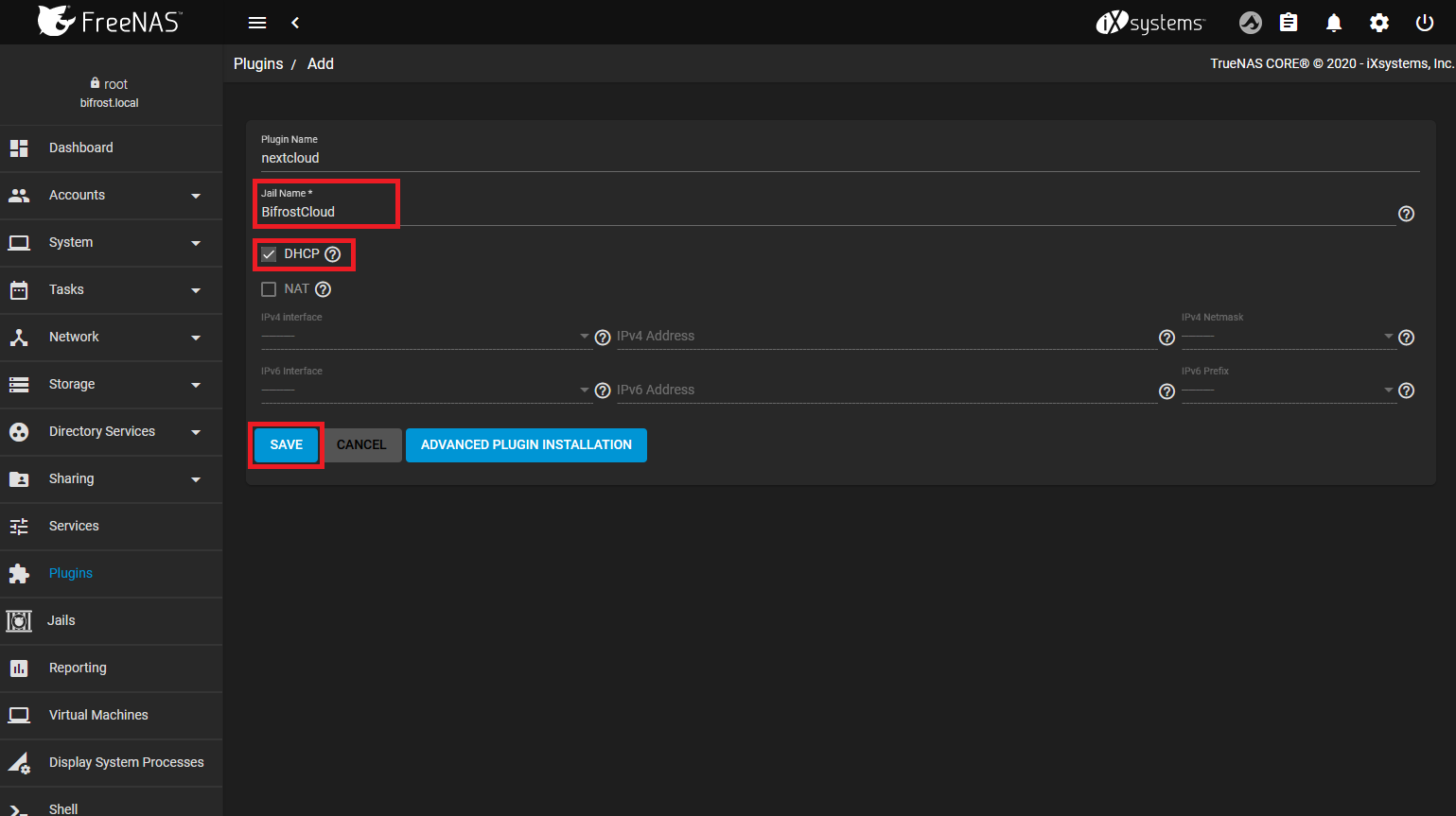Click the iXsystems logo
1456x816 pixels.
click(x=1150, y=23)
